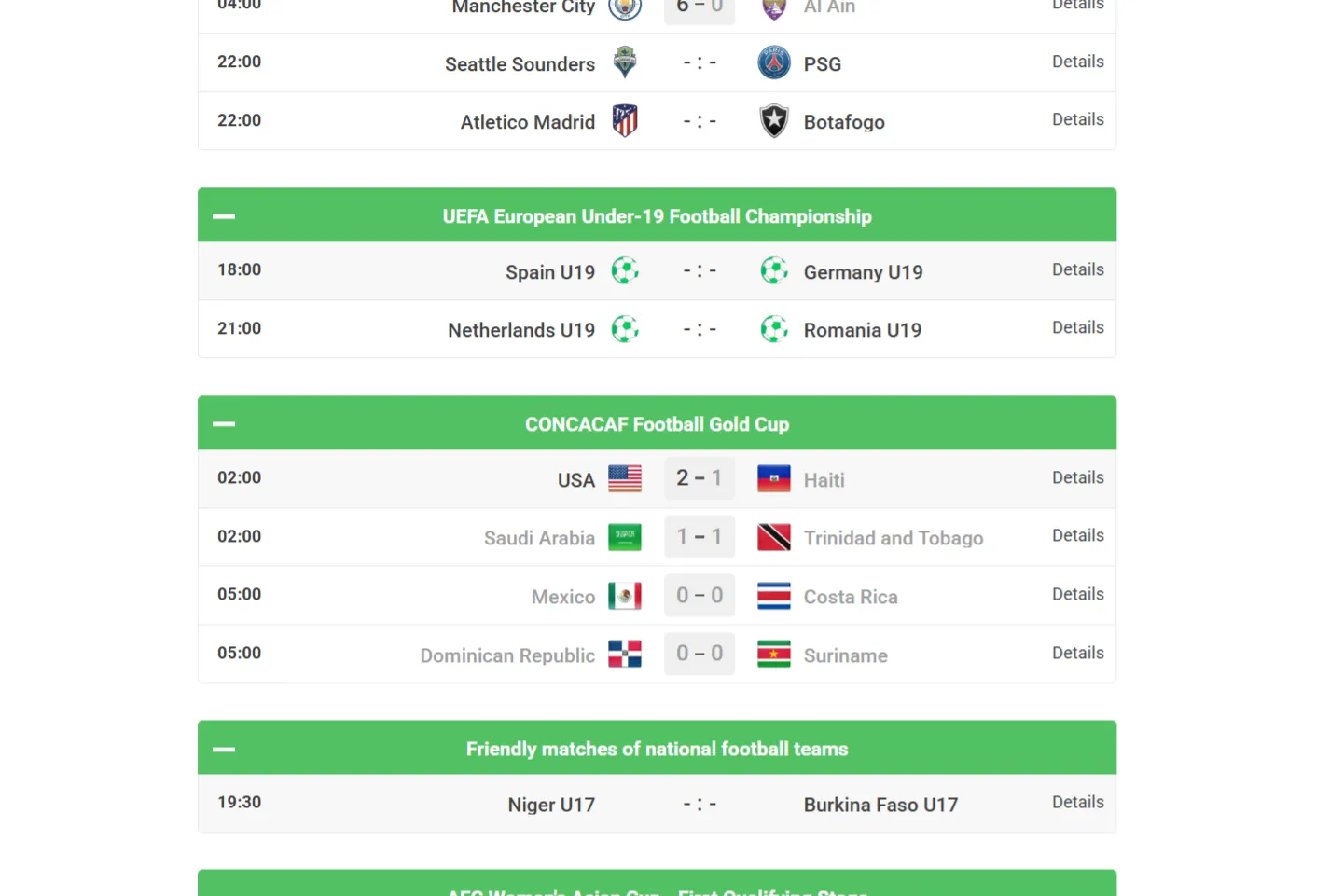Click the Suriname flag icon
The width and height of the screenshot is (1344, 896).
pyautogui.click(x=774, y=655)
